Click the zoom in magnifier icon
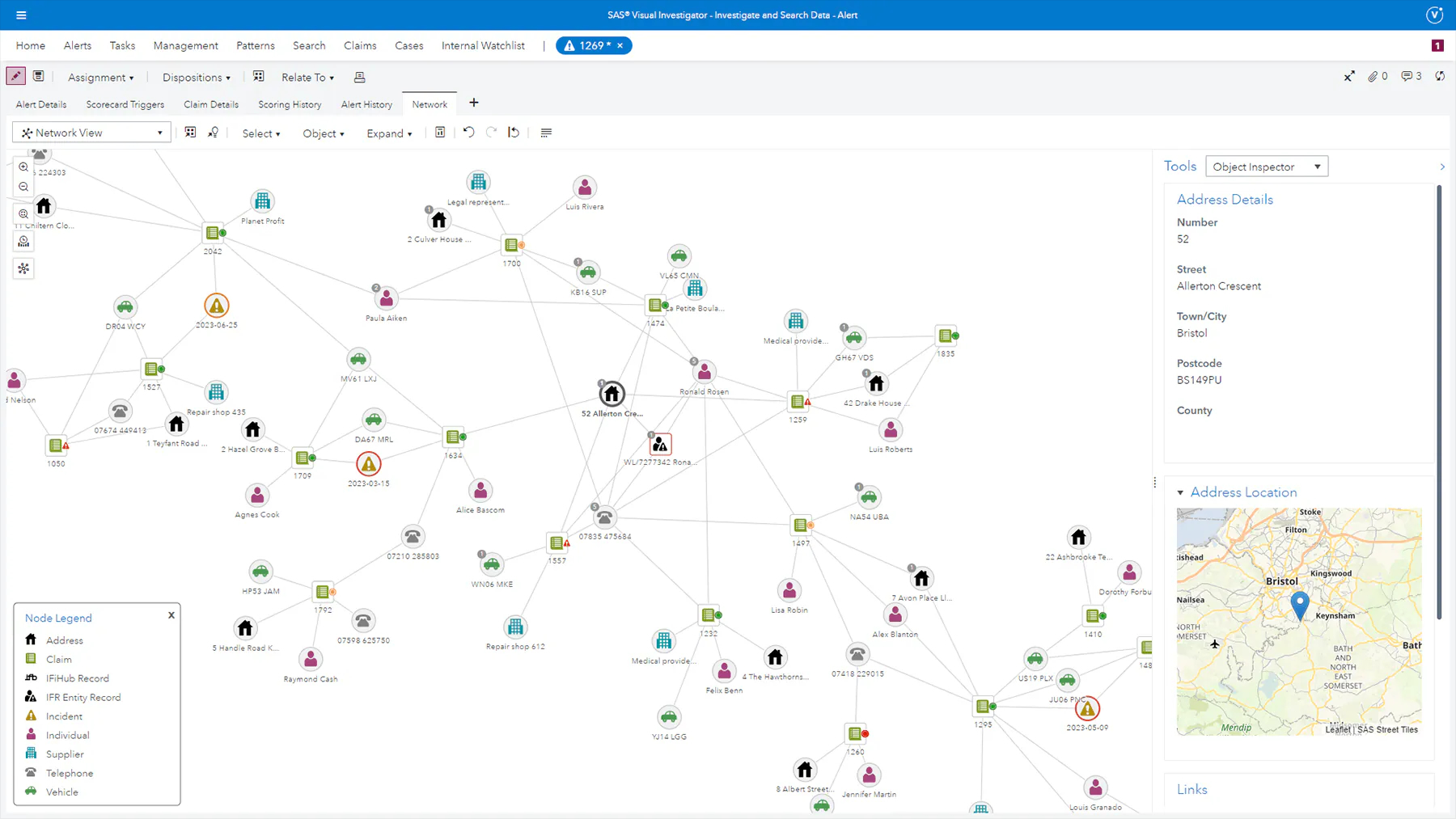This screenshot has width=1456, height=819. [x=23, y=167]
